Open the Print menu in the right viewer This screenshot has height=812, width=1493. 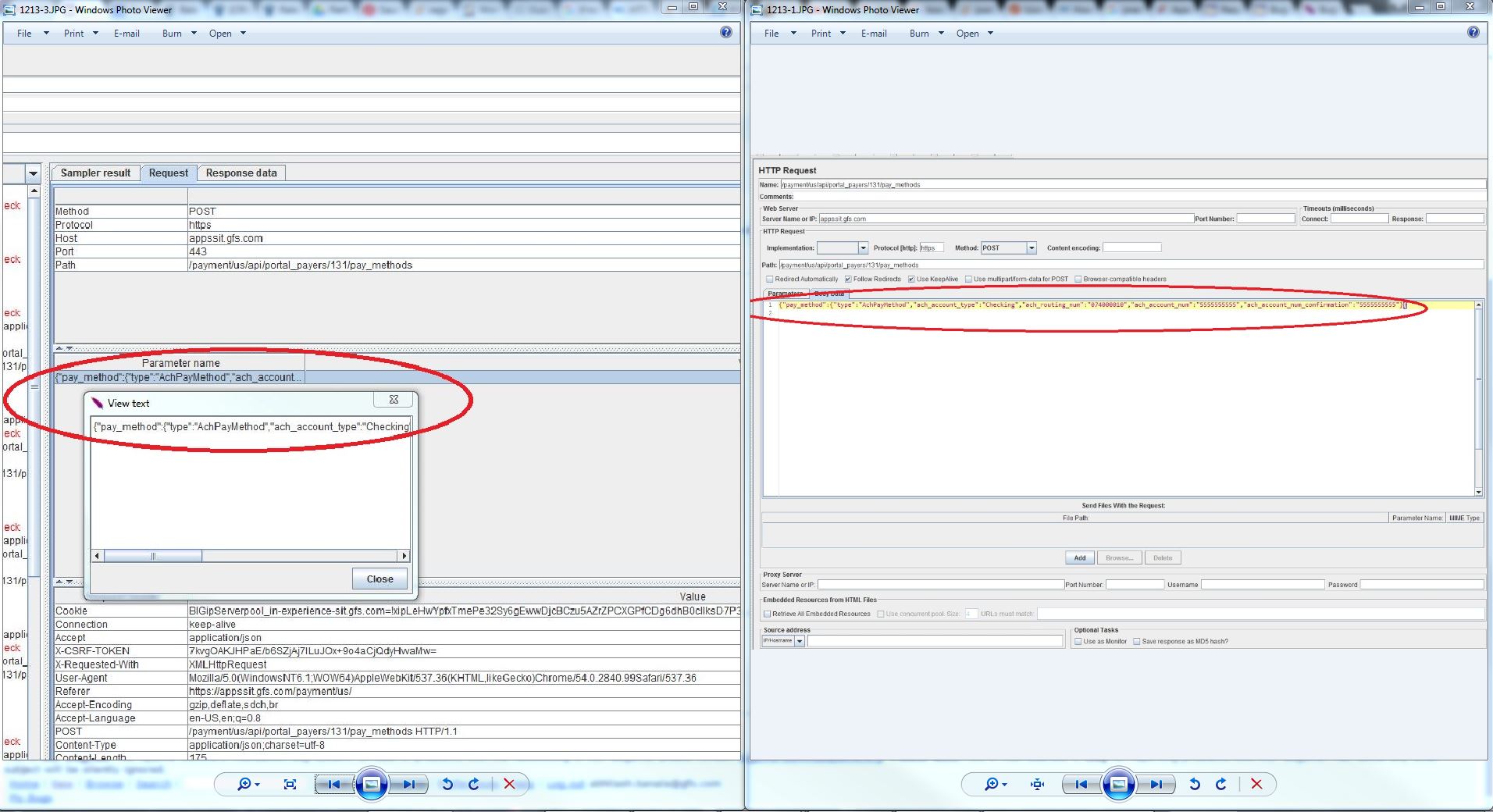(x=828, y=34)
